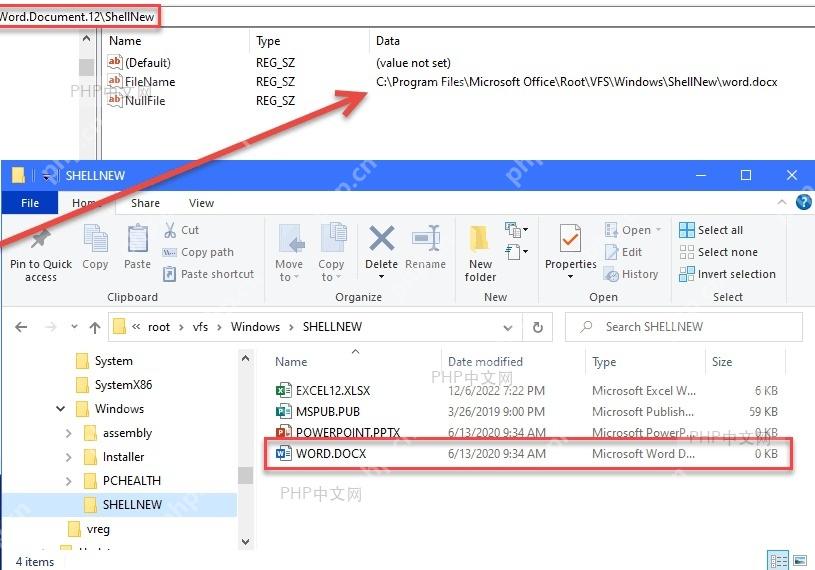Click root in the address breadcrumb

[x=159, y=327]
